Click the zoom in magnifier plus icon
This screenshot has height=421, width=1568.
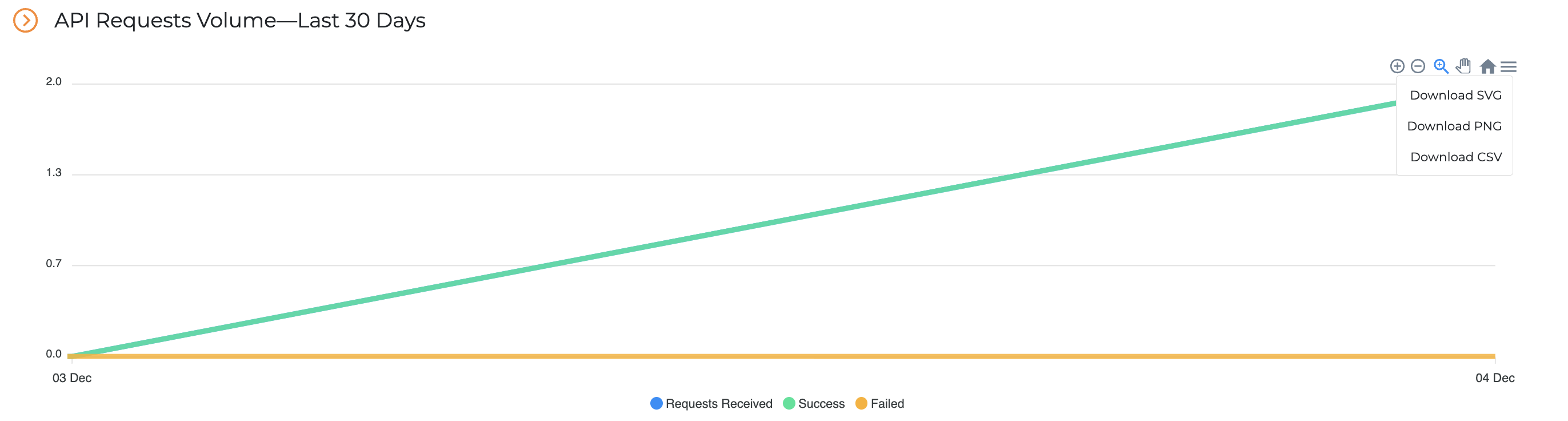pos(1397,66)
